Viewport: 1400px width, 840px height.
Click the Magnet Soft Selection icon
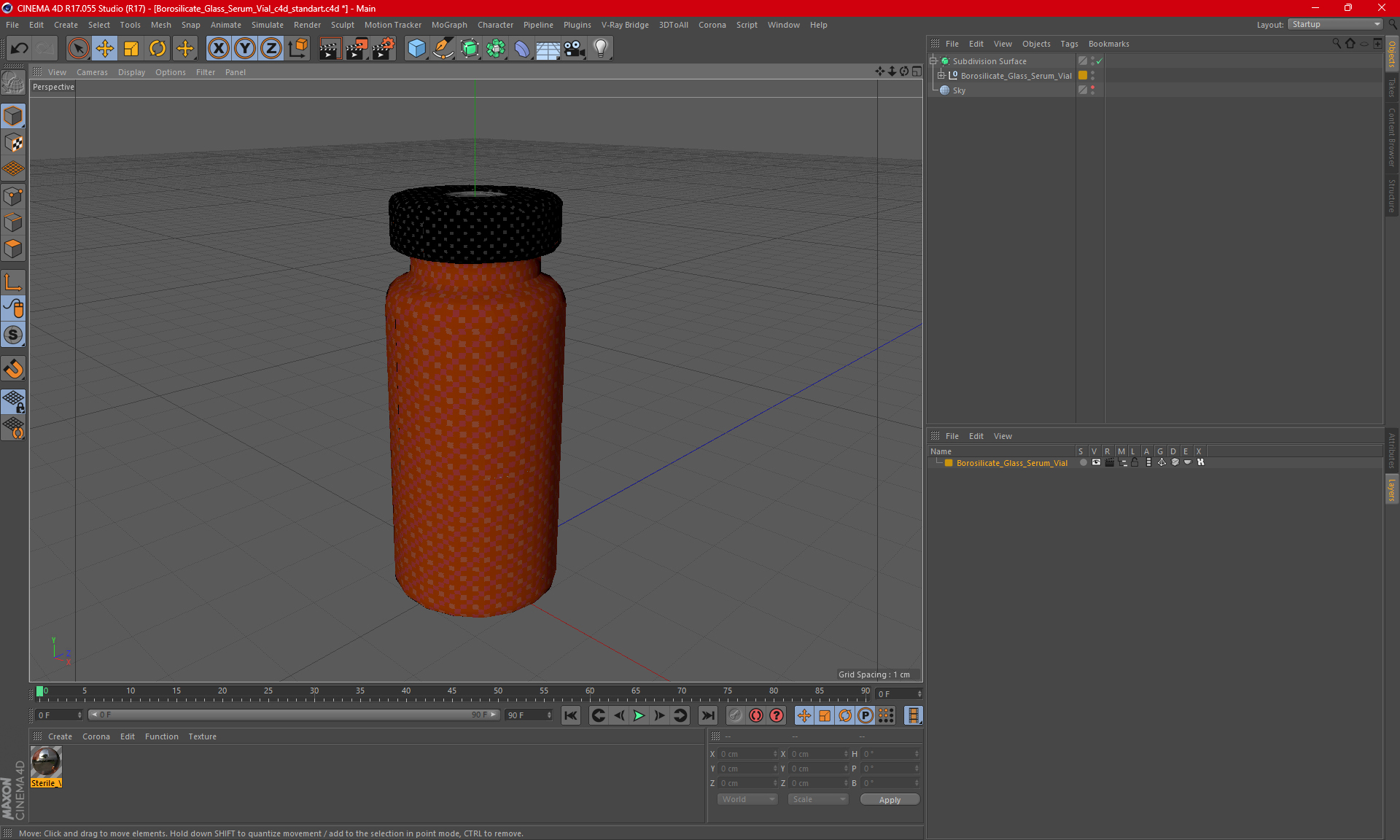click(x=13, y=368)
